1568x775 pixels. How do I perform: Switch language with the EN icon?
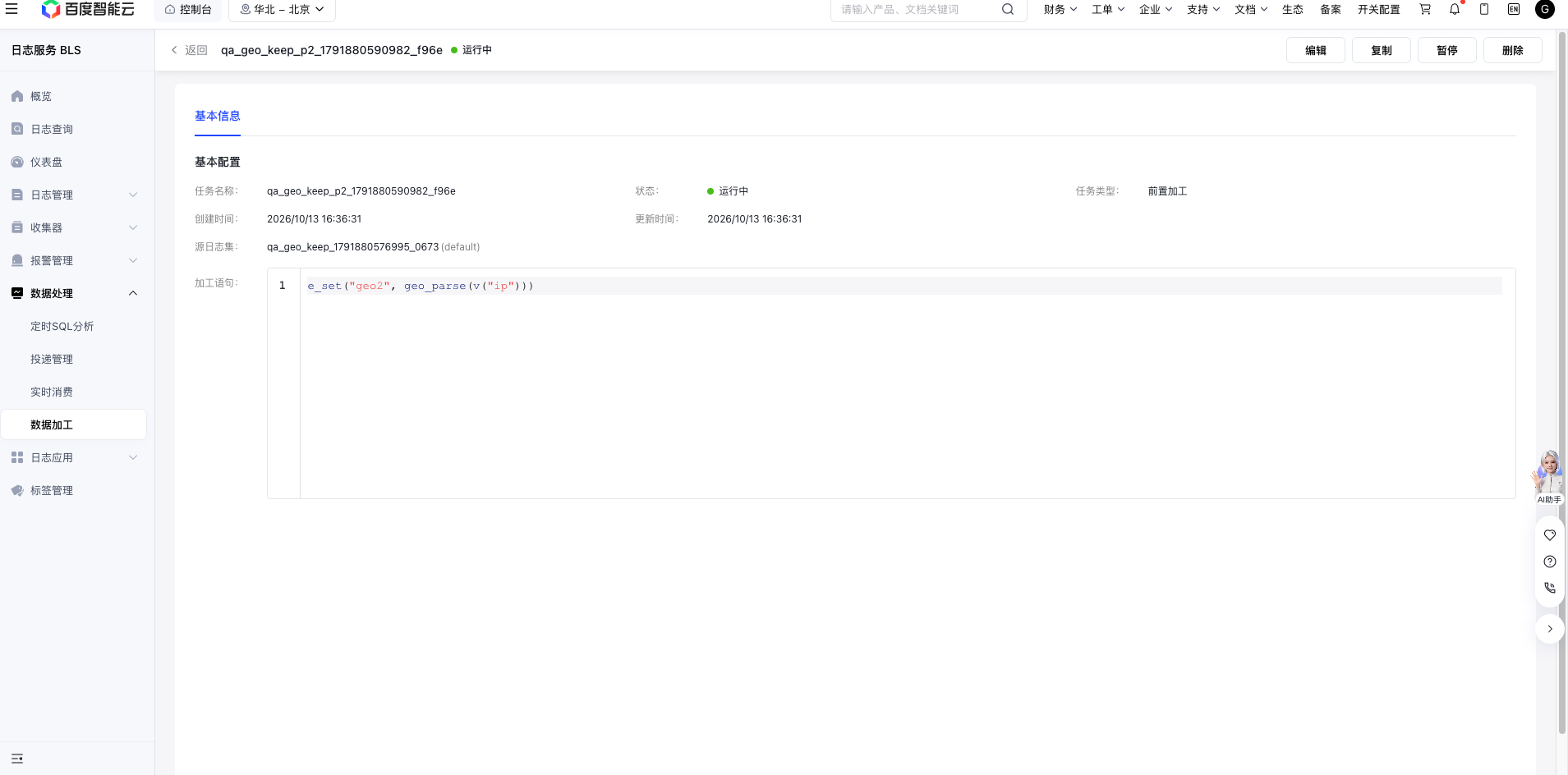[1514, 10]
